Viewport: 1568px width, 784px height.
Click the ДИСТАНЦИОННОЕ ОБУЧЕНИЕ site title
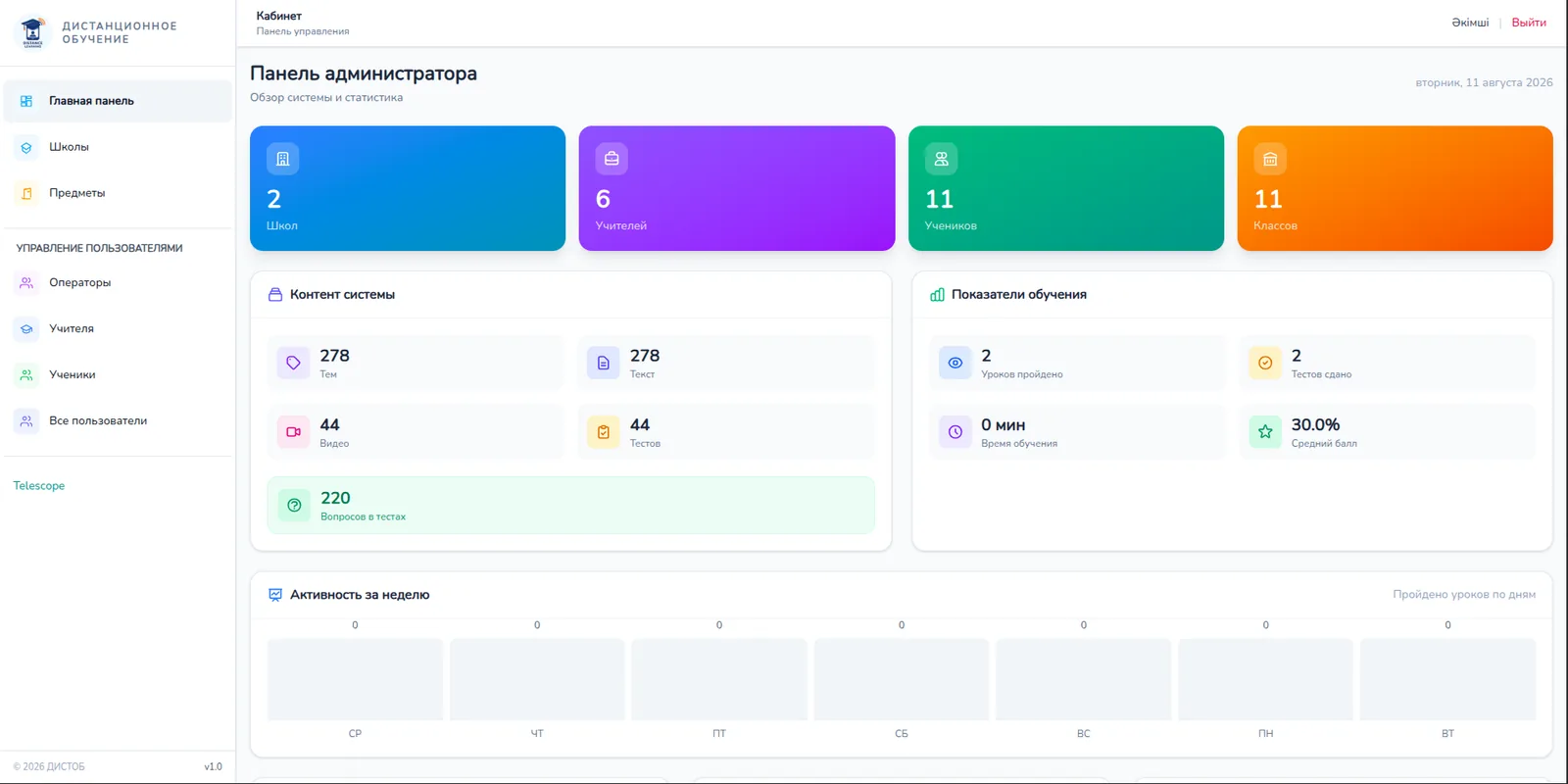coord(120,32)
